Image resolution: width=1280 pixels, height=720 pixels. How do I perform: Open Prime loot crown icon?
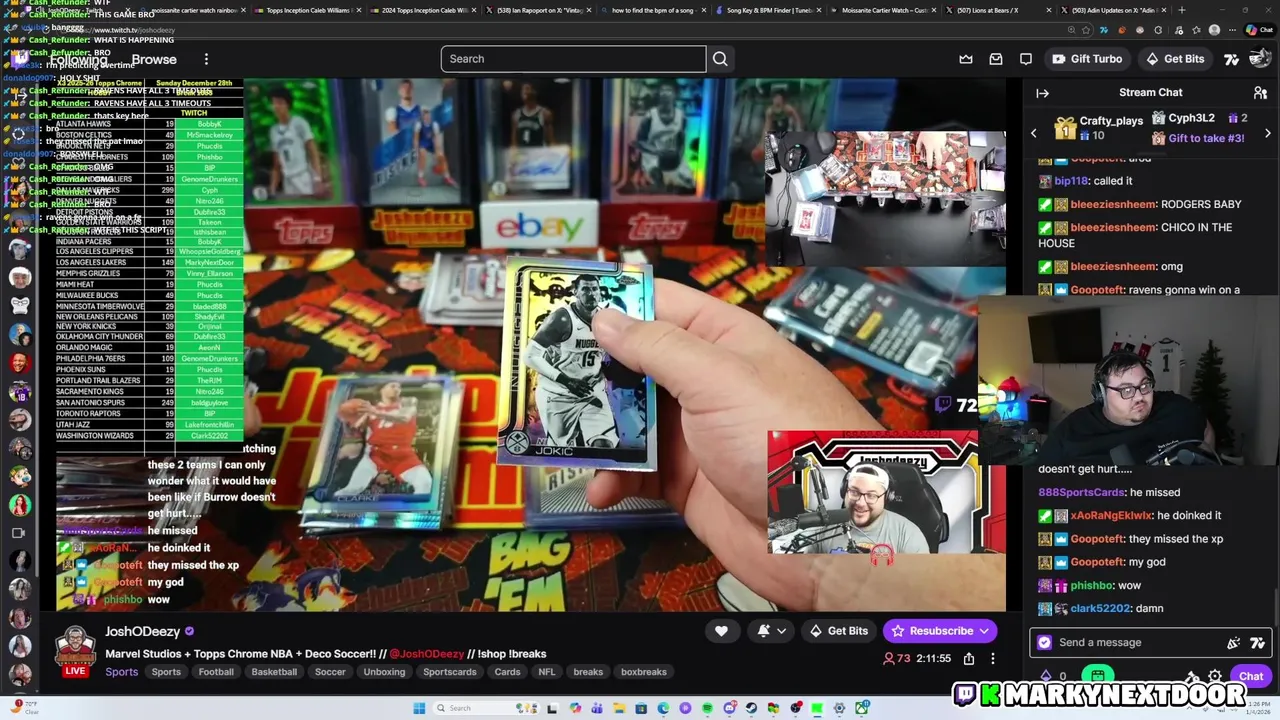pos(966,59)
